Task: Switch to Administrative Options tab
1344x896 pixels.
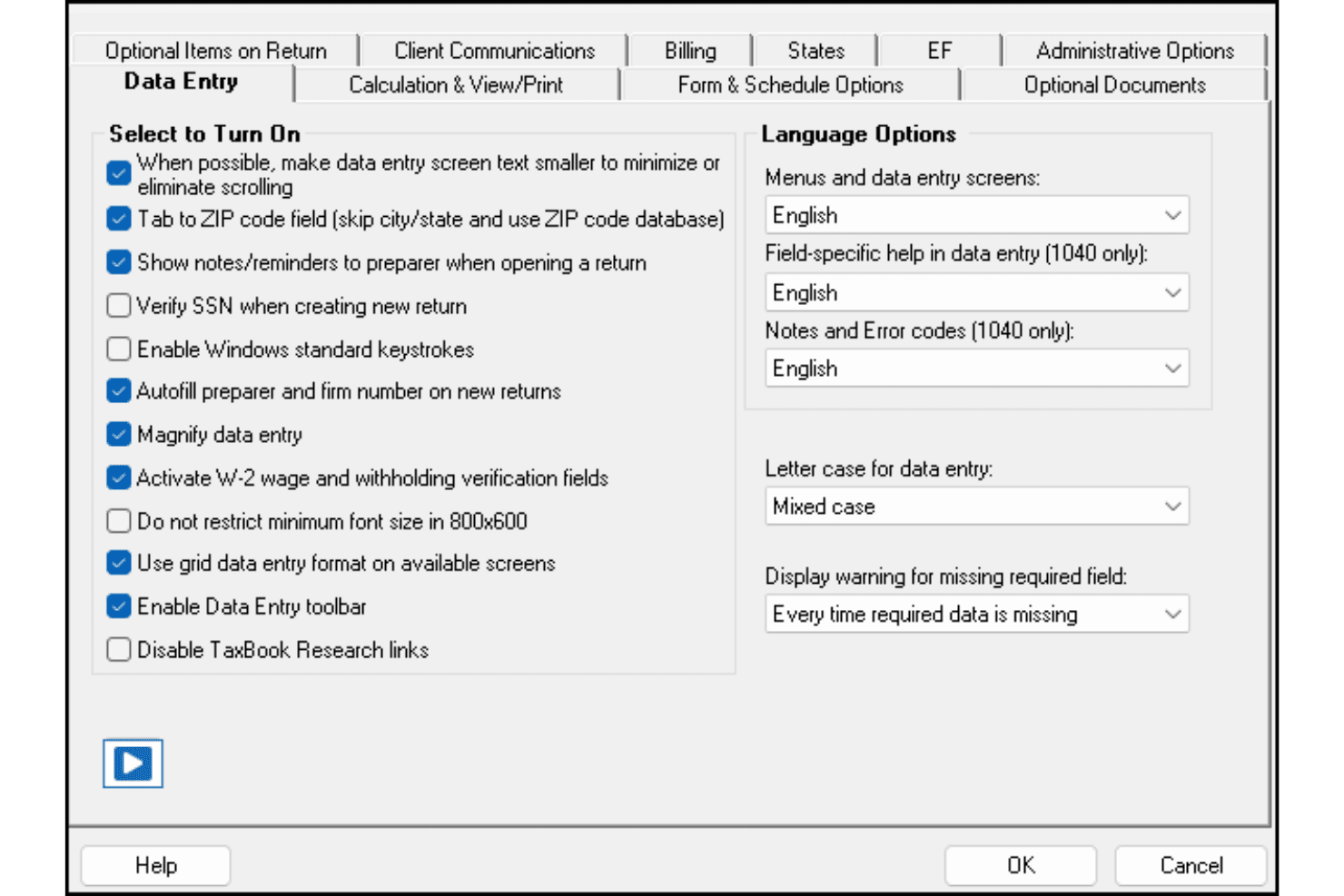Action: coord(1135,51)
